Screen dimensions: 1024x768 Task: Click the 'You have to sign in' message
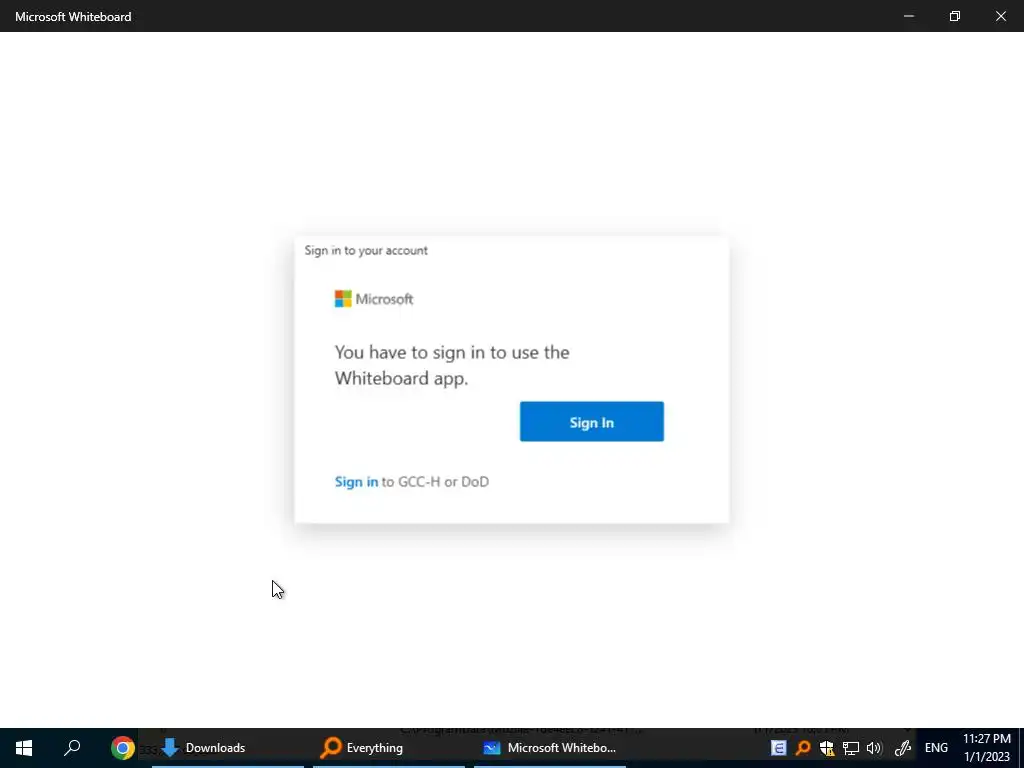pos(452,365)
